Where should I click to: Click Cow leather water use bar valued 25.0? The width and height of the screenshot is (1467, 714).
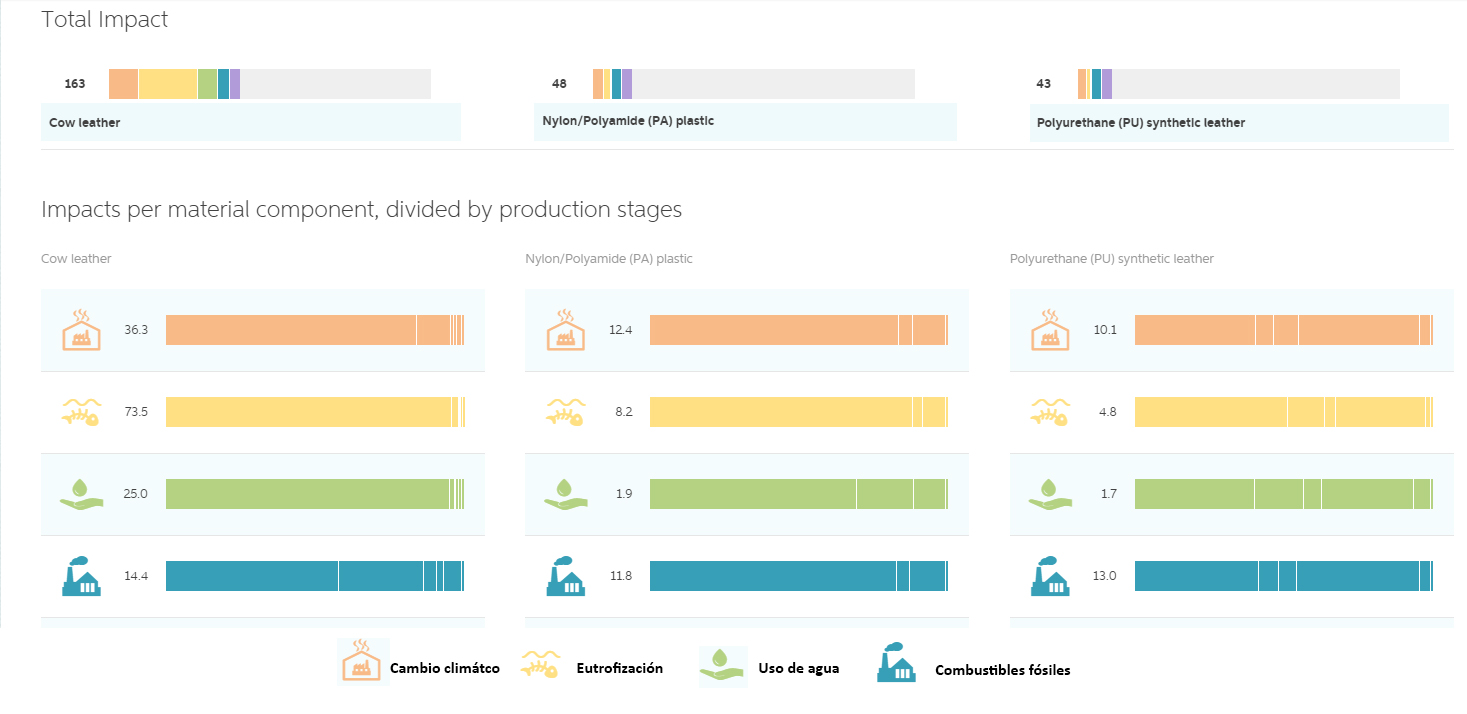(308, 494)
